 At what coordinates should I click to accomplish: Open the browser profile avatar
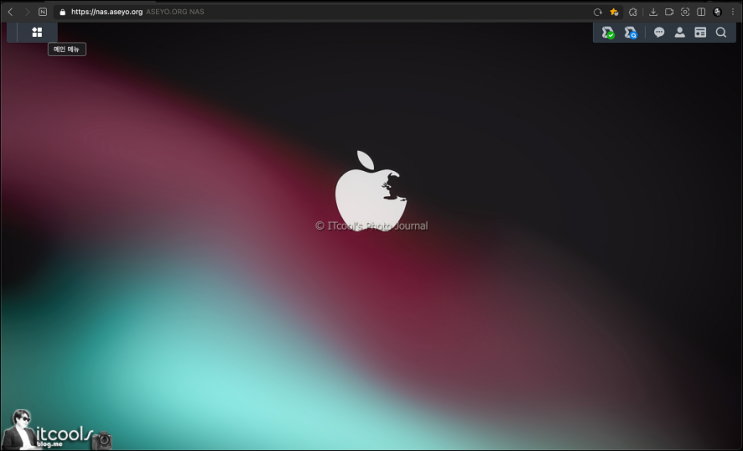[x=717, y=12]
